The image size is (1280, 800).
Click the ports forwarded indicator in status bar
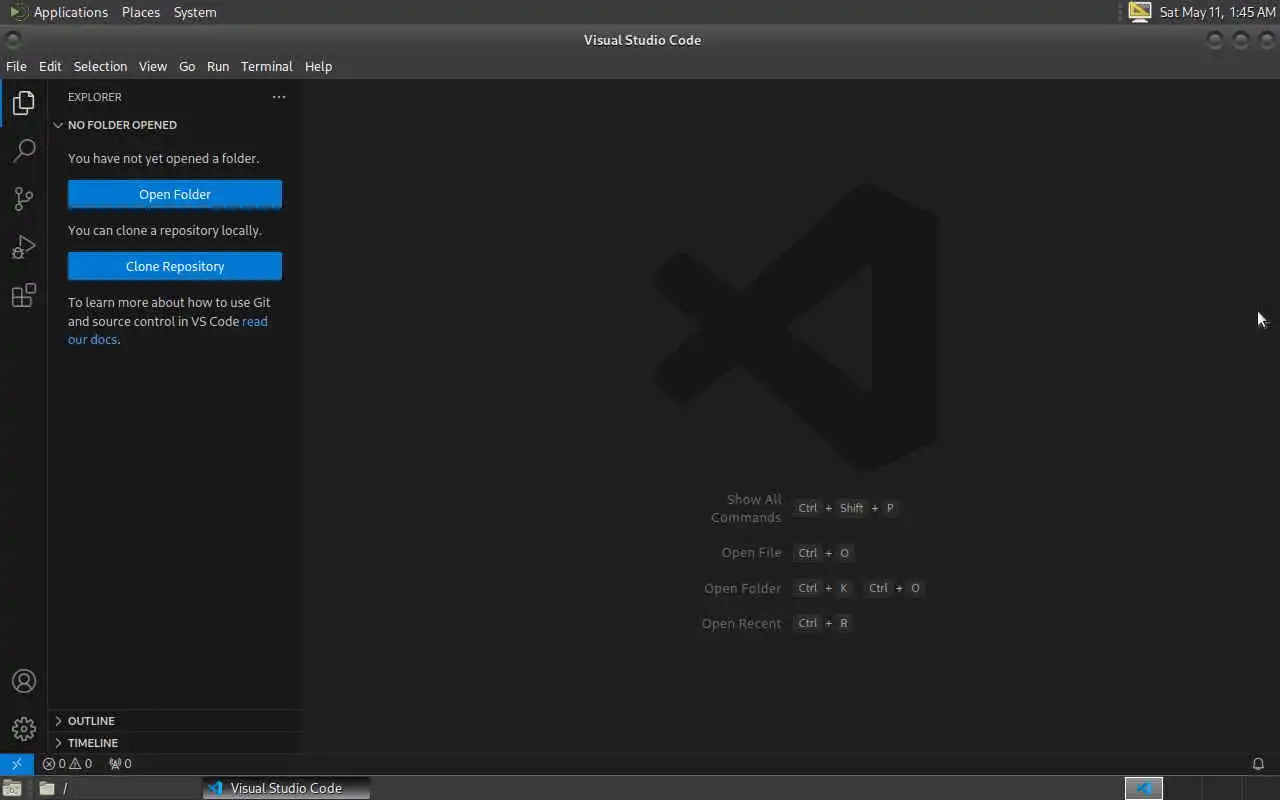120,764
